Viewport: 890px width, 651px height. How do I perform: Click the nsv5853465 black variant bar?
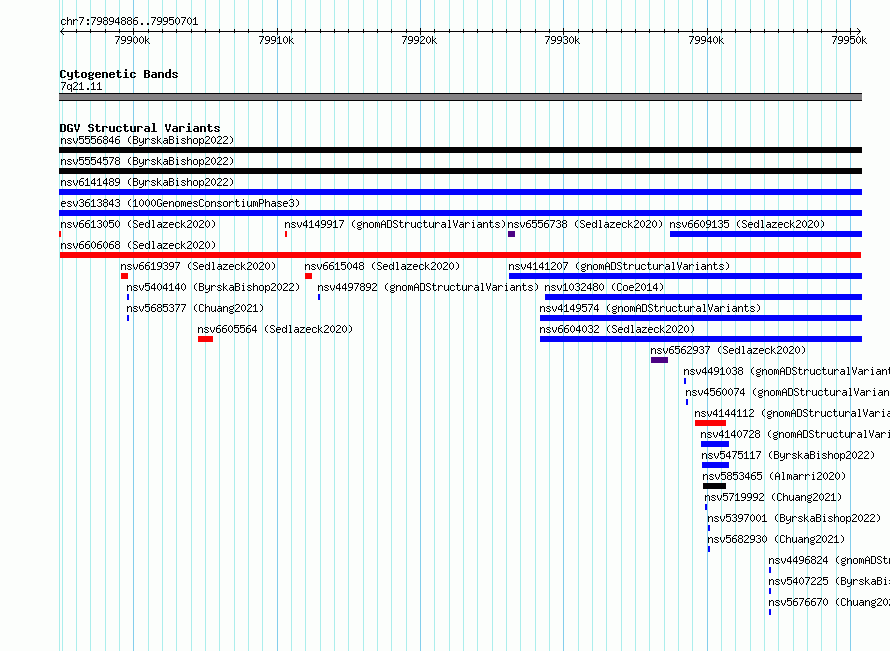click(x=715, y=486)
